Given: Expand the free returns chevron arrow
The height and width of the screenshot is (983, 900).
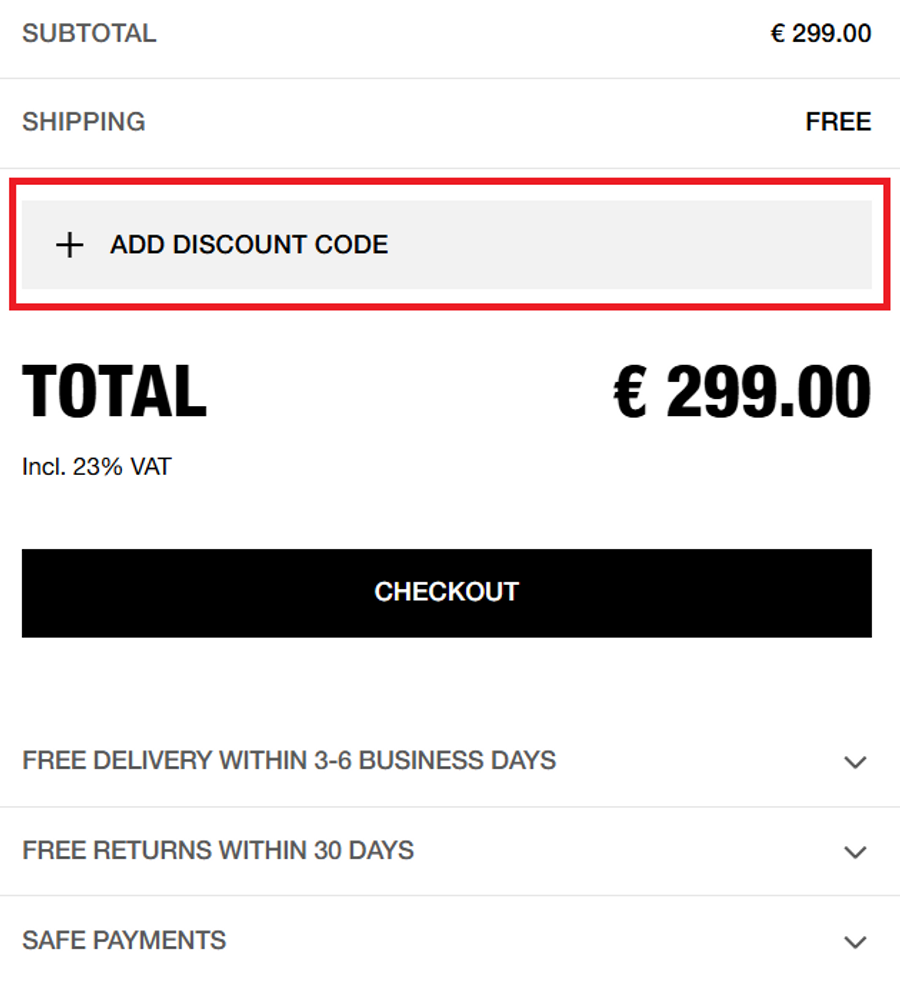Looking at the screenshot, I should (x=854, y=852).
